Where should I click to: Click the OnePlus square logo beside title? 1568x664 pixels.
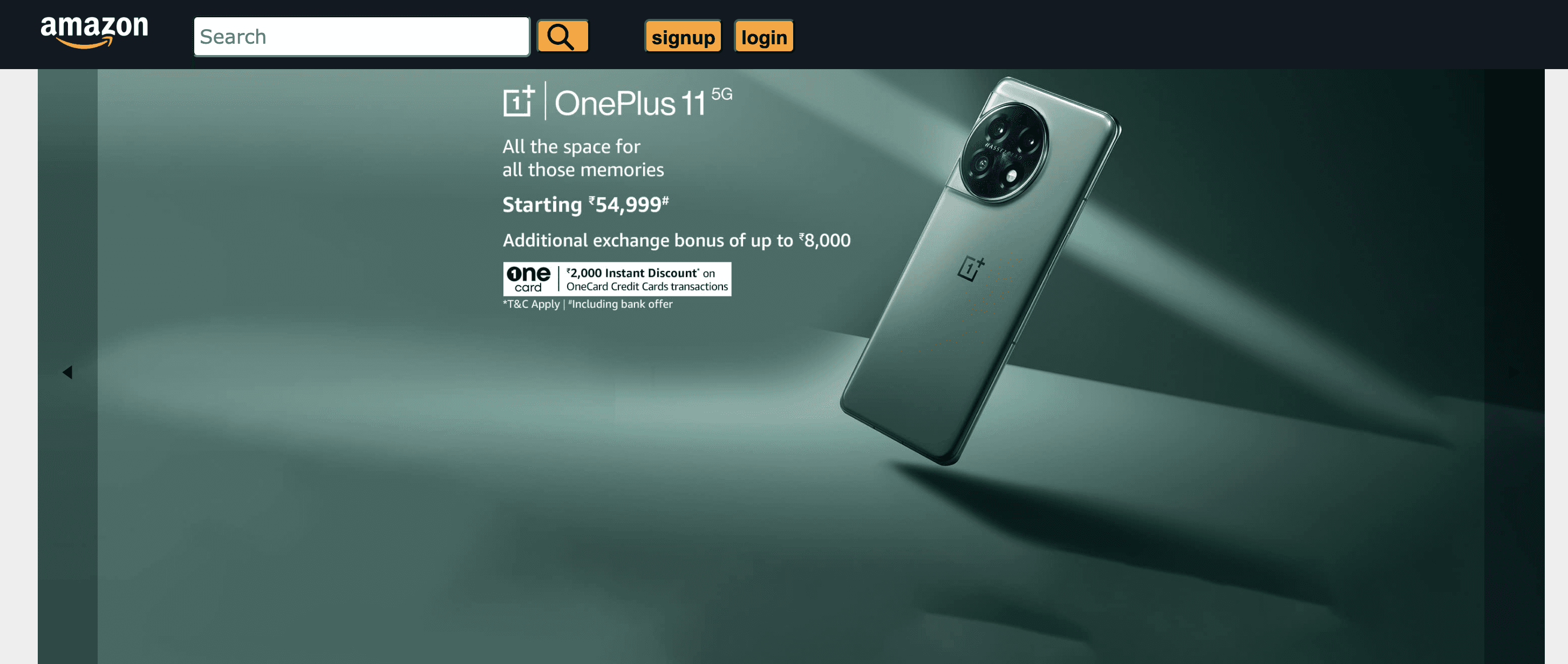pos(519,101)
